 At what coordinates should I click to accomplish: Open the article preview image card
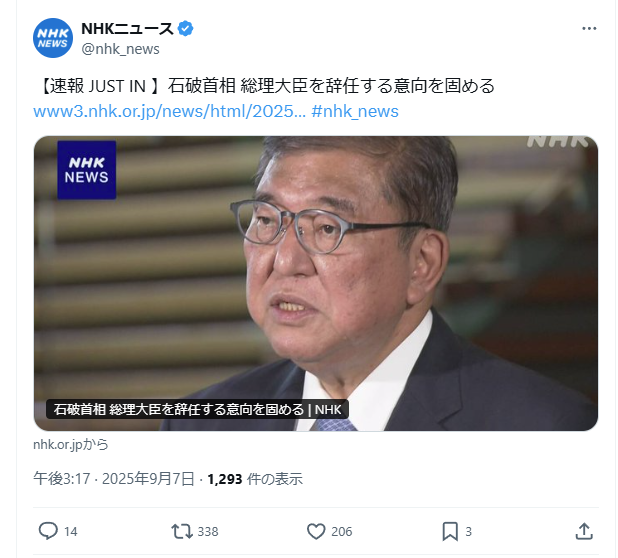point(316,283)
